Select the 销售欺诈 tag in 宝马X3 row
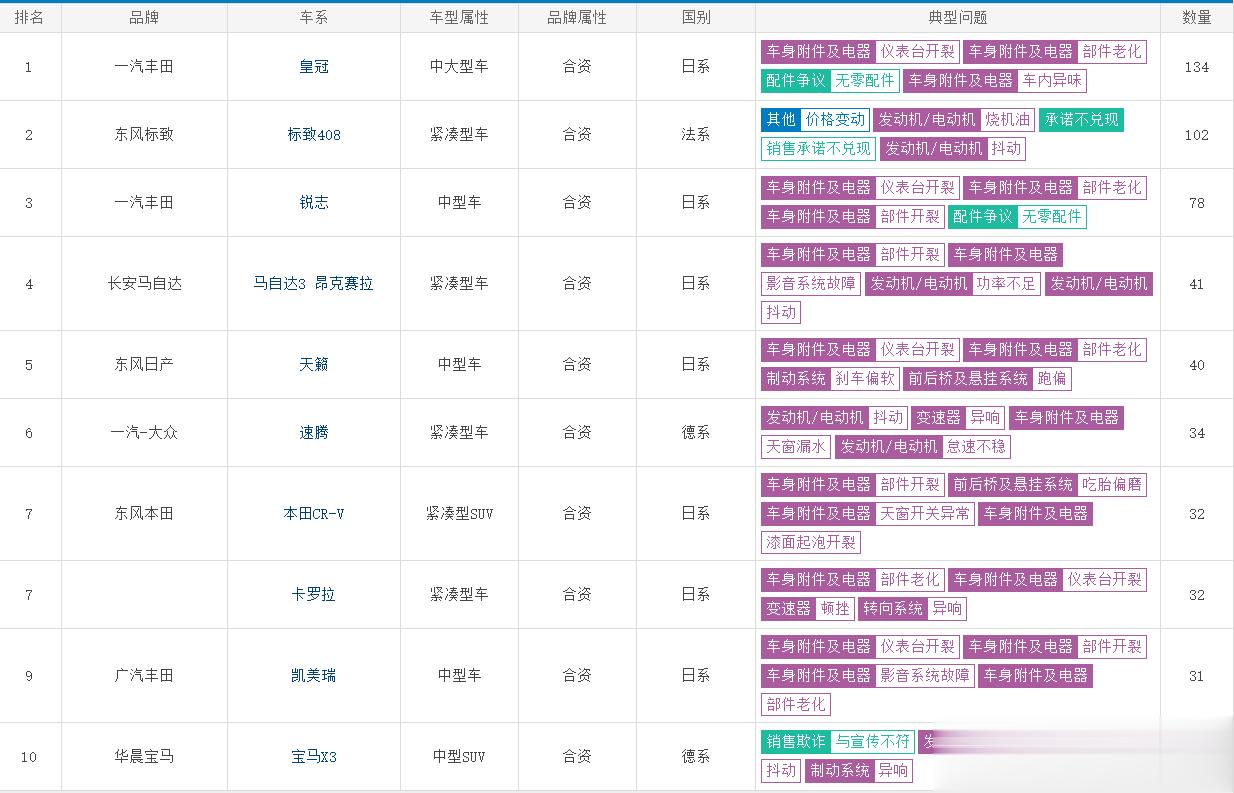This screenshot has width=1234, height=793. coord(796,742)
